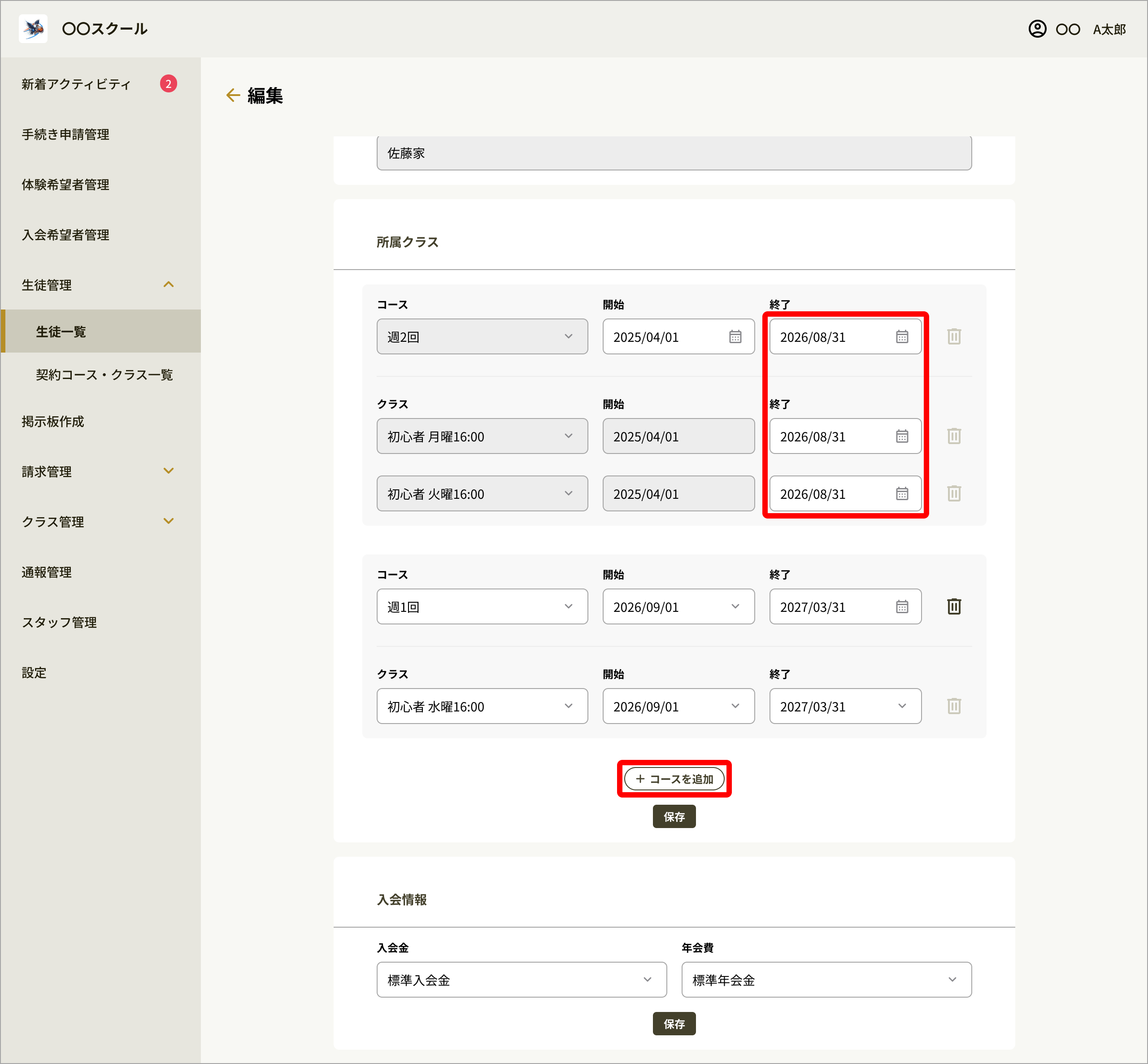
Task: Open 水曜16:00 class end date 2027/03/31 dropdown
Action: pyautogui.click(x=845, y=706)
